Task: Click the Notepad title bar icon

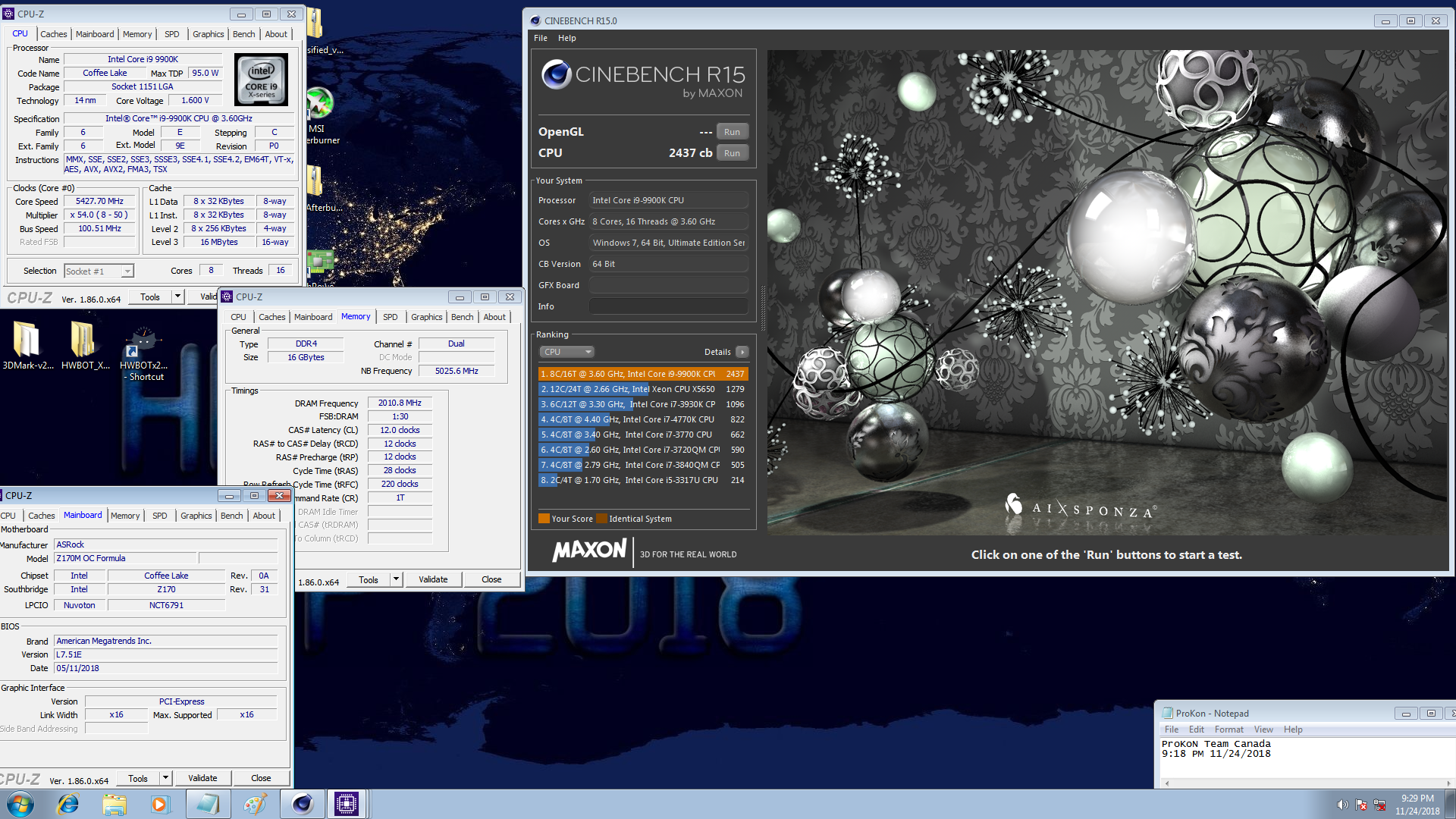Action: click(x=1168, y=713)
